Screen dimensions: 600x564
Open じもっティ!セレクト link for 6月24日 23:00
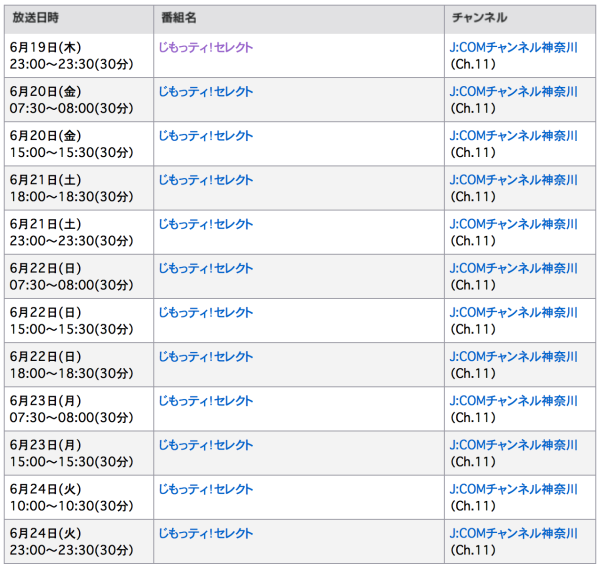pos(206,534)
